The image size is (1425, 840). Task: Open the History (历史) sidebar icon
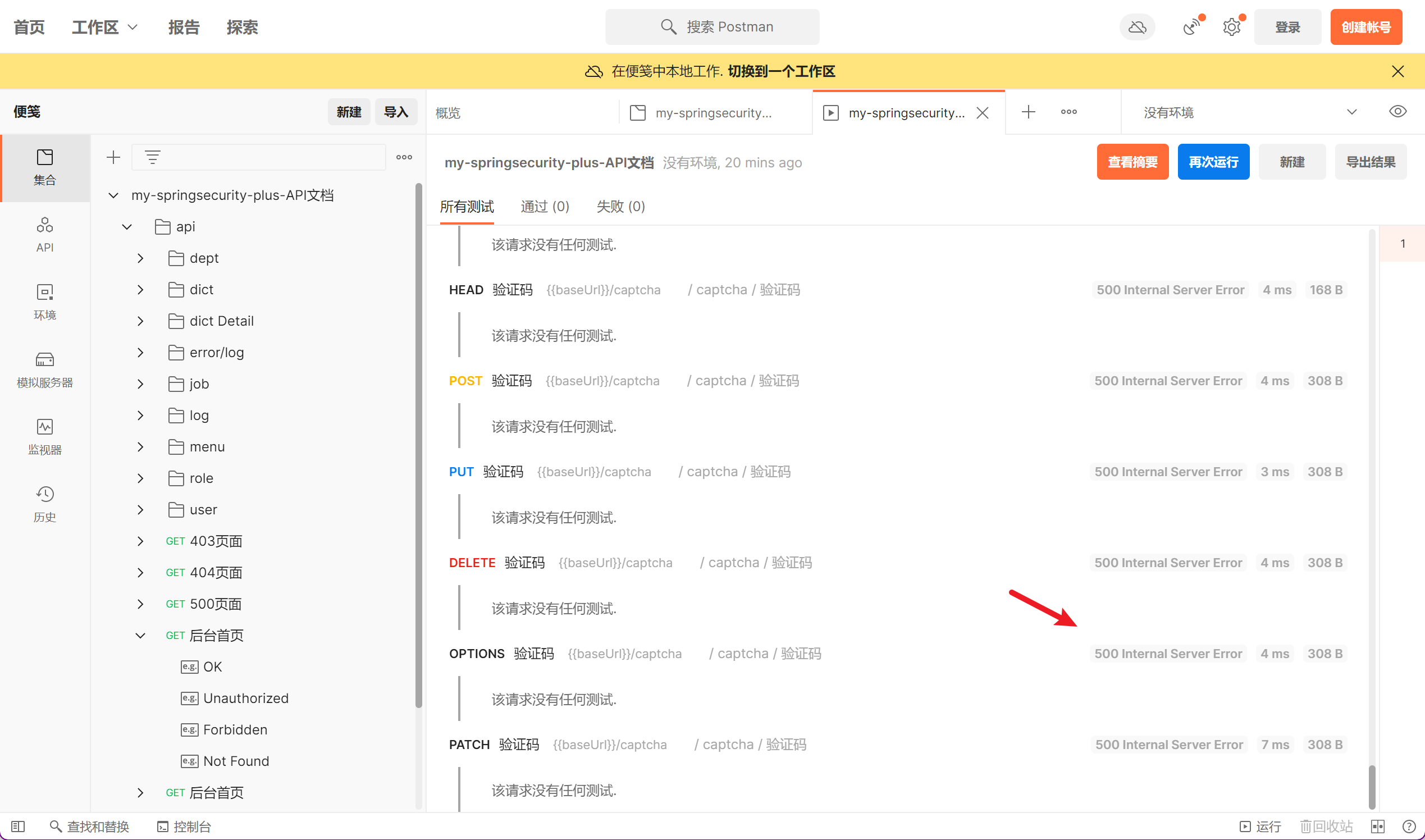click(45, 504)
